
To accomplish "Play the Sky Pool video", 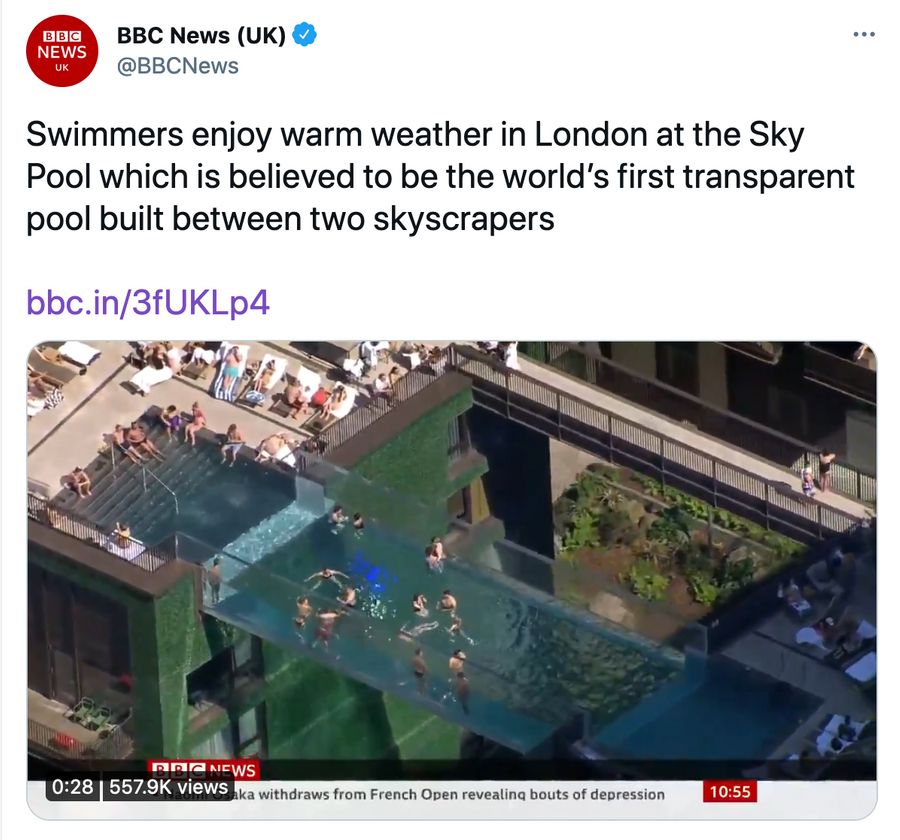I will [x=452, y=580].
